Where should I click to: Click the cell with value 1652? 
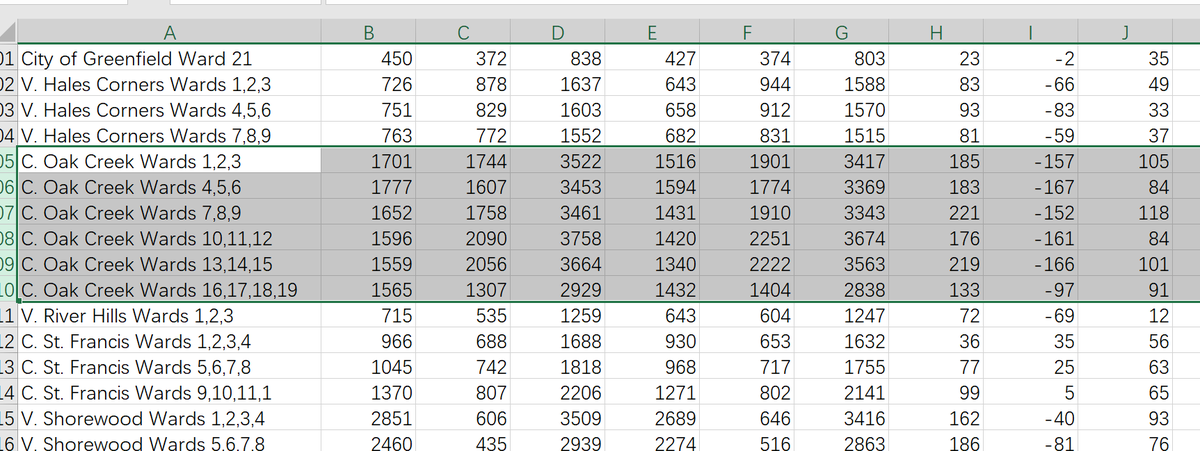click(x=368, y=212)
